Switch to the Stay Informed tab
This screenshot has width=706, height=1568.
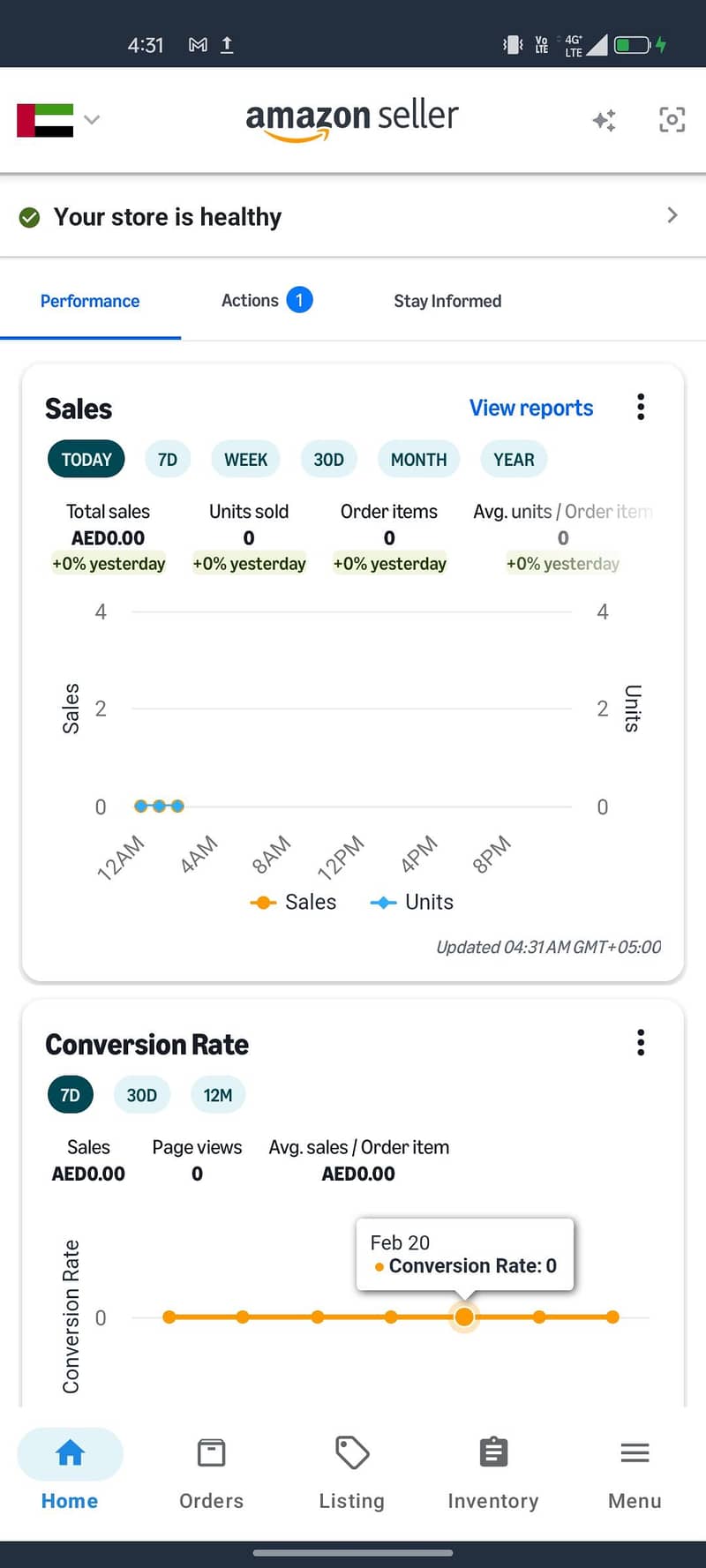click(x=447, y=301)
